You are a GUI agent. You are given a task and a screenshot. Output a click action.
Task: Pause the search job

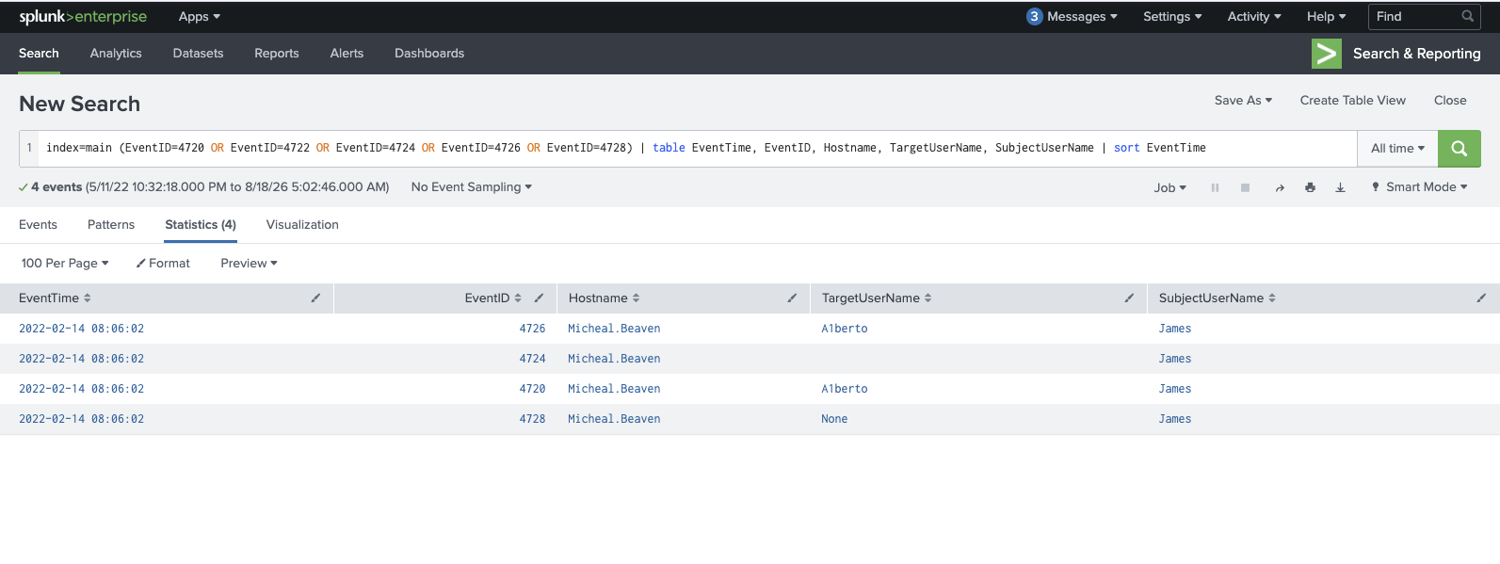point(1215,187)
